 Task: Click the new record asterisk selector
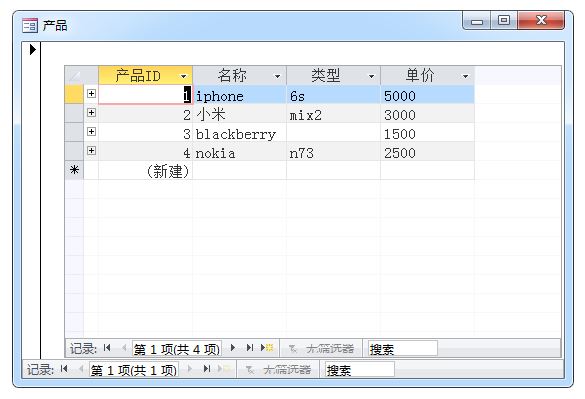click(74, 170)
